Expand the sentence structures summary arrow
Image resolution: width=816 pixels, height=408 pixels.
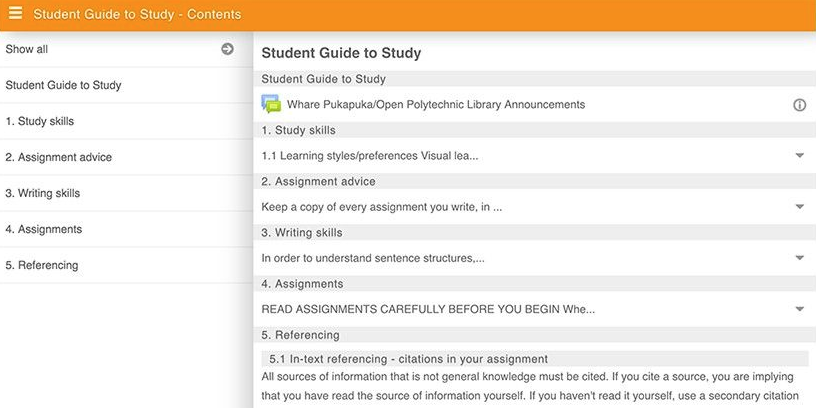pos(800,258)
